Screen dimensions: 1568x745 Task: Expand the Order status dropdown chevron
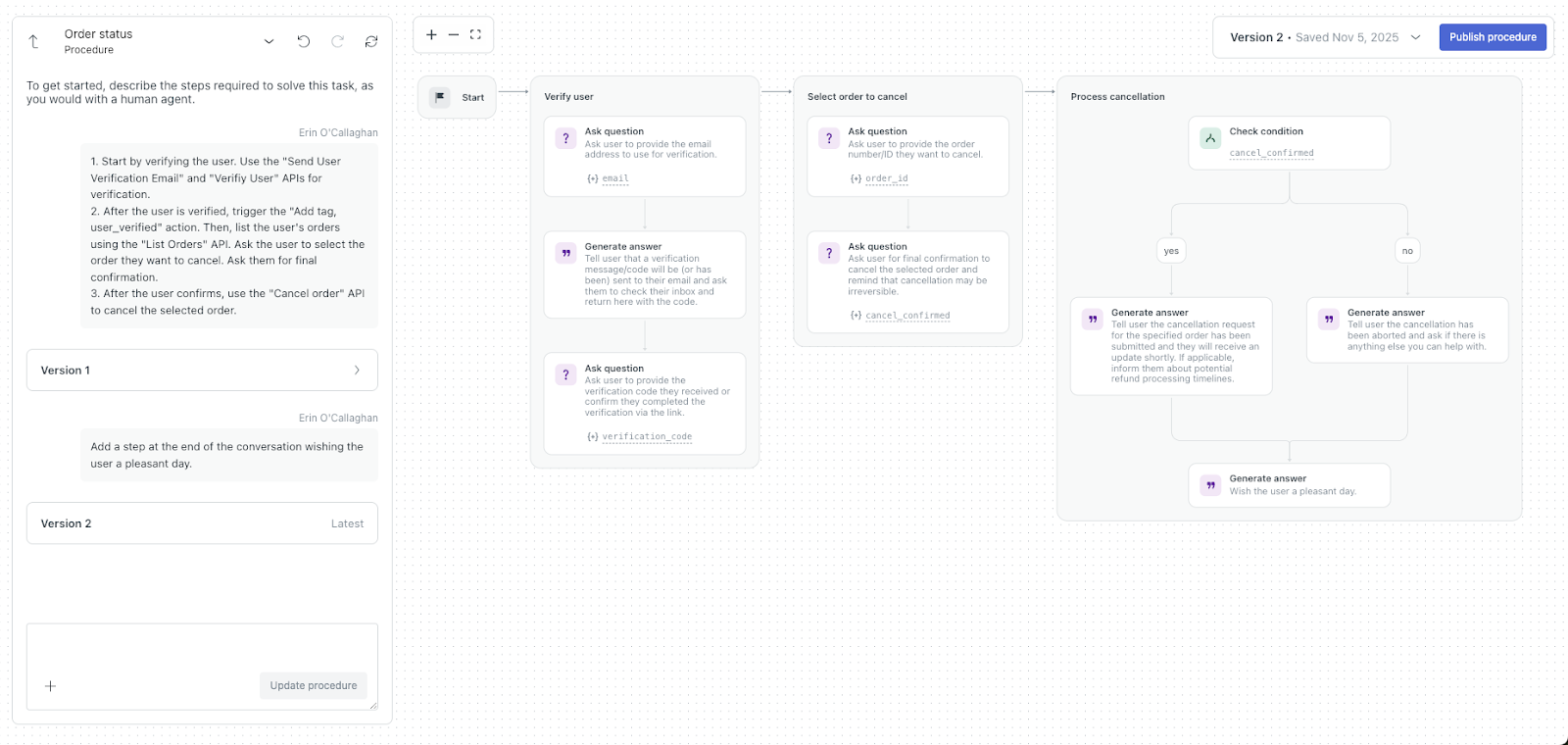(269, 41)
